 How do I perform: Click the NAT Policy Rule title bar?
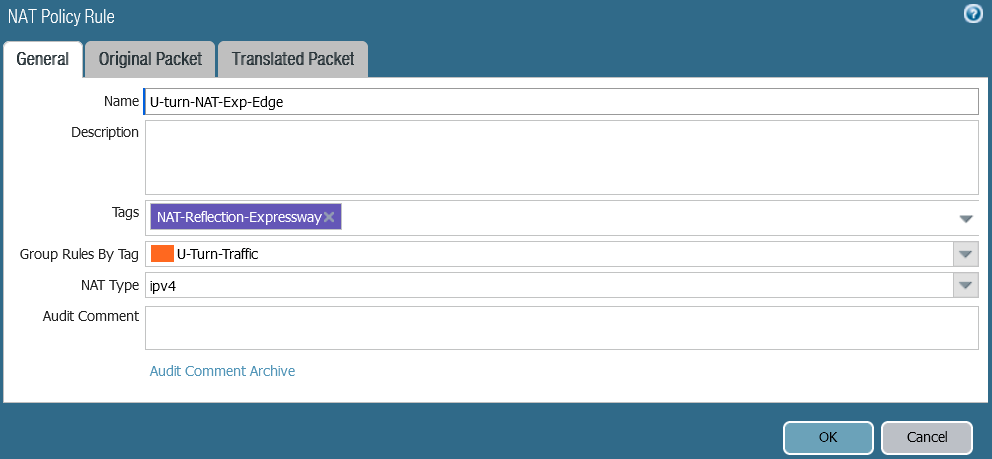point(400,16)
